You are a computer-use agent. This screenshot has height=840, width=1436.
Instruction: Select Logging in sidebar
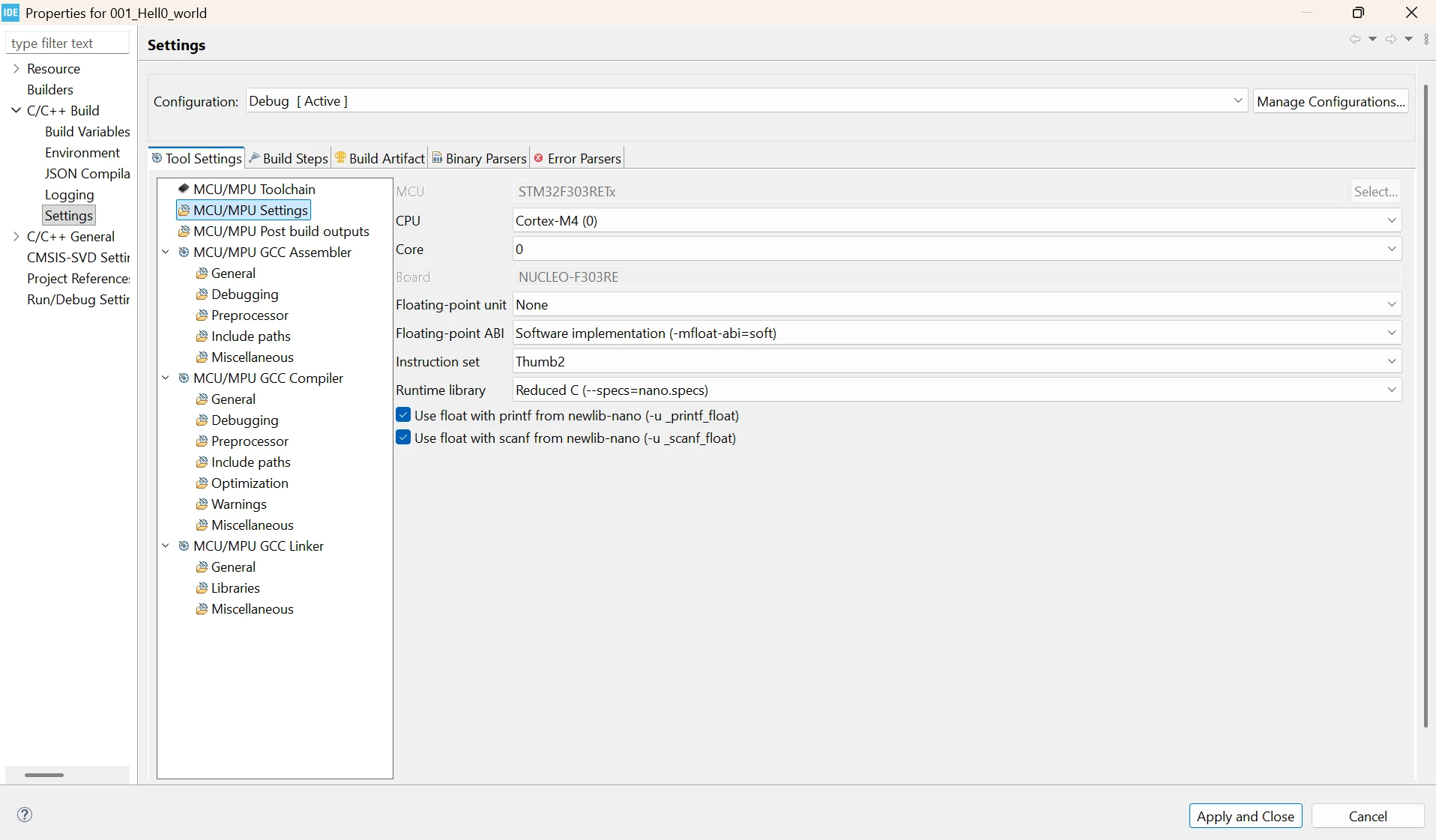pyautogui.click(x=69, y=194)
